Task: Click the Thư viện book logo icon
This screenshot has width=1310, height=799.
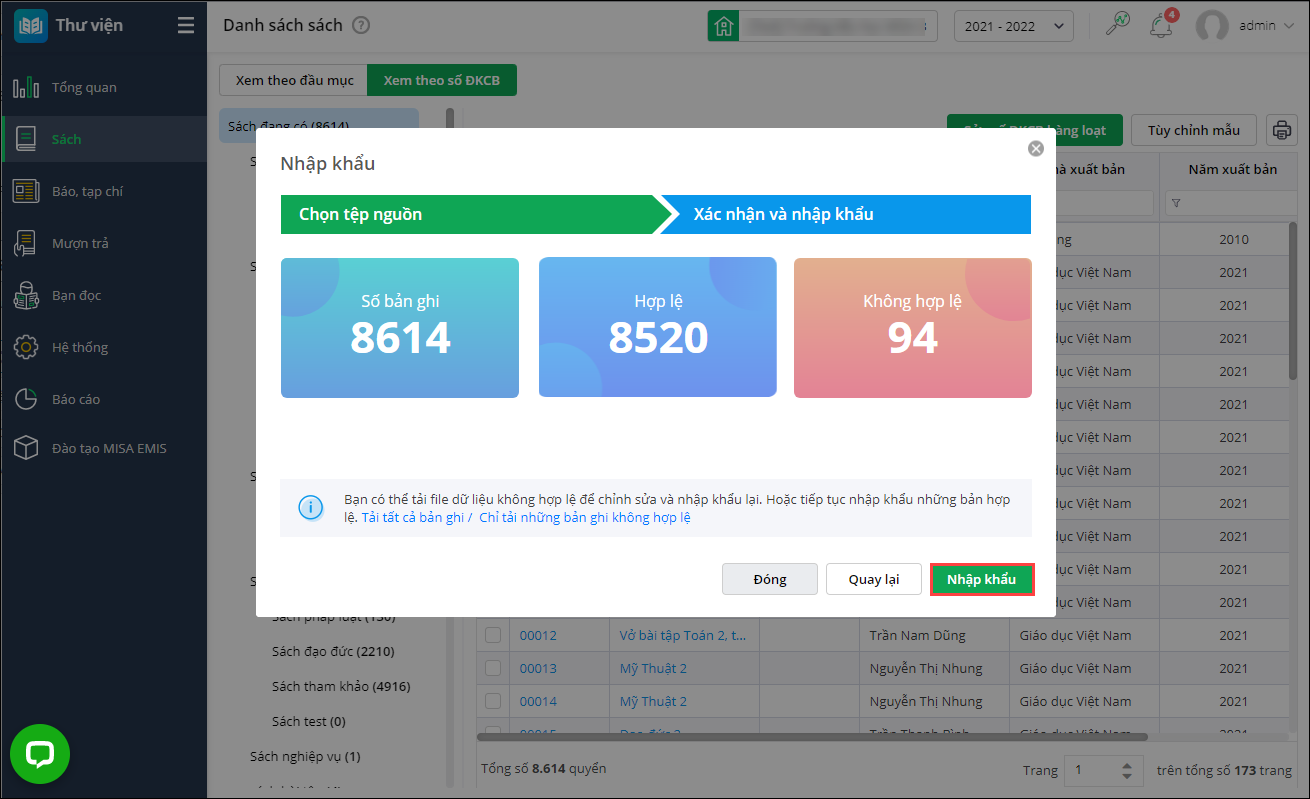Action: pos(30,26)
